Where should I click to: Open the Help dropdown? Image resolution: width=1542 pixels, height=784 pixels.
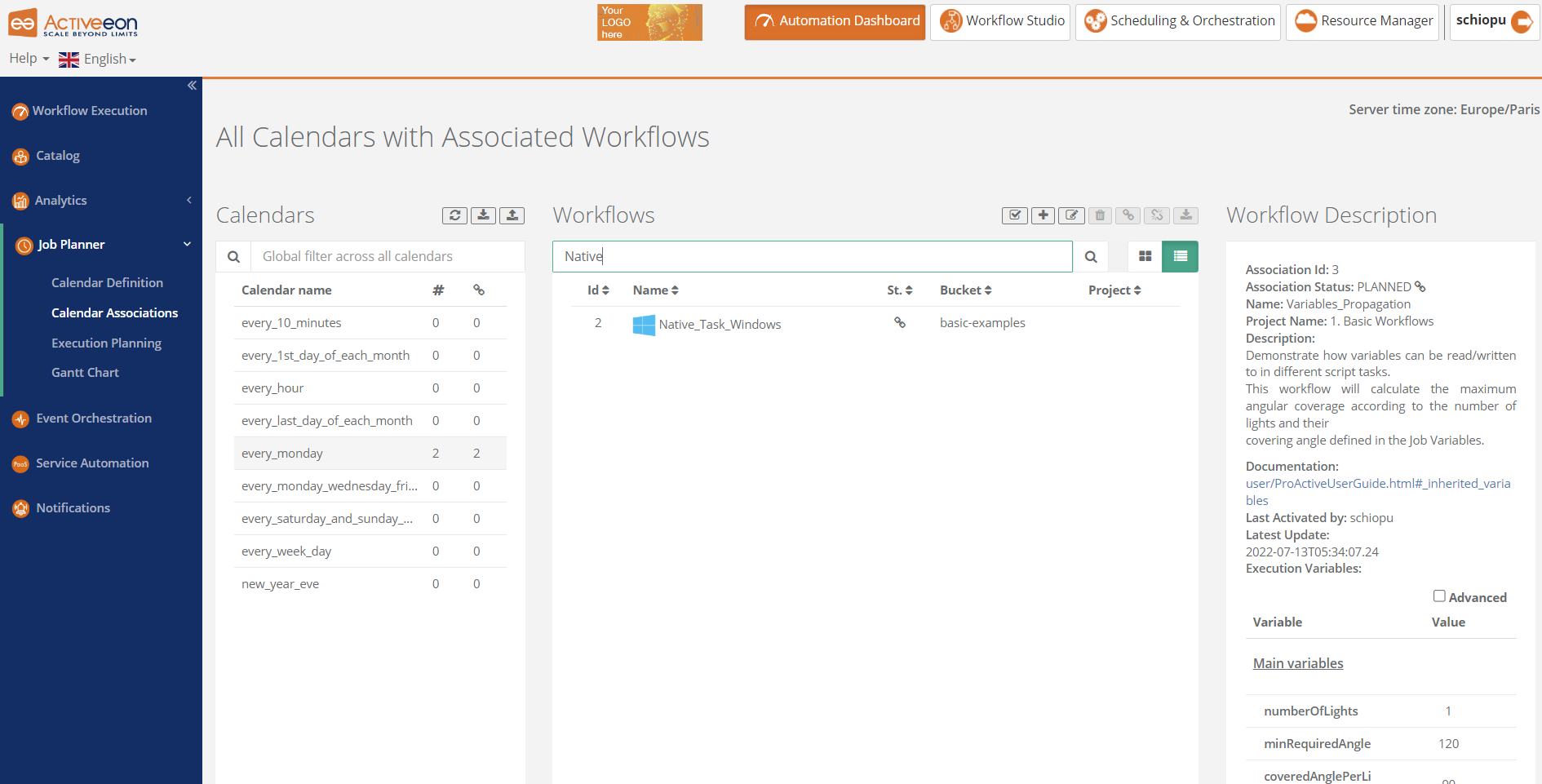pos(29,59)
